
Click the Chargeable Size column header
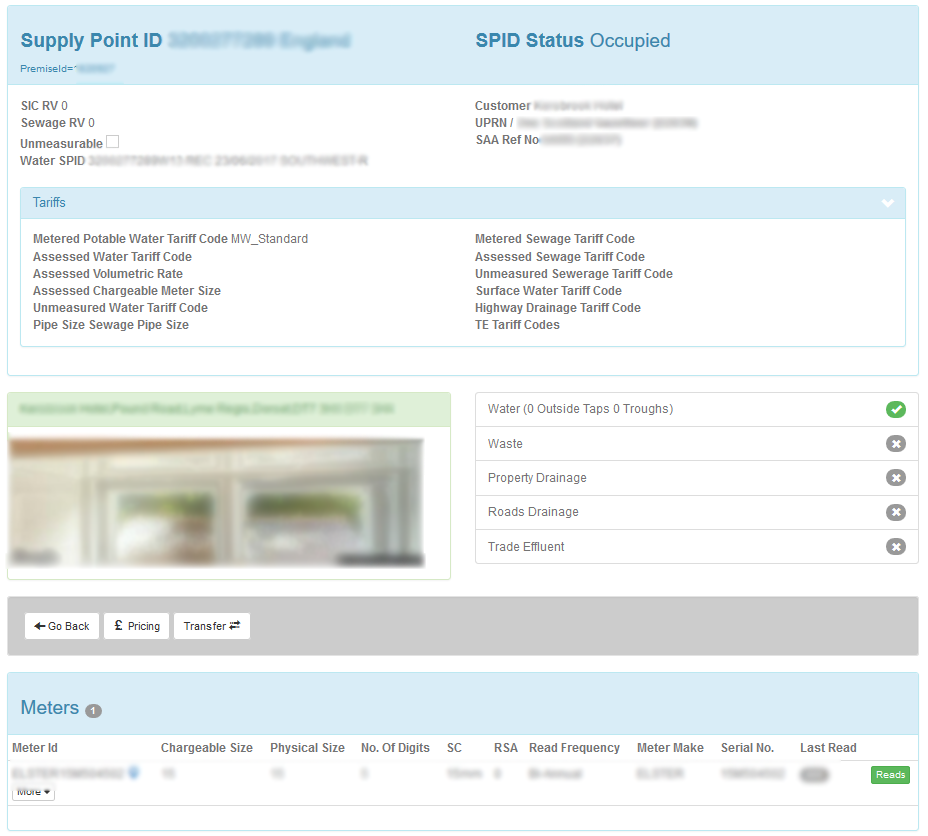[x=207, y=748]
